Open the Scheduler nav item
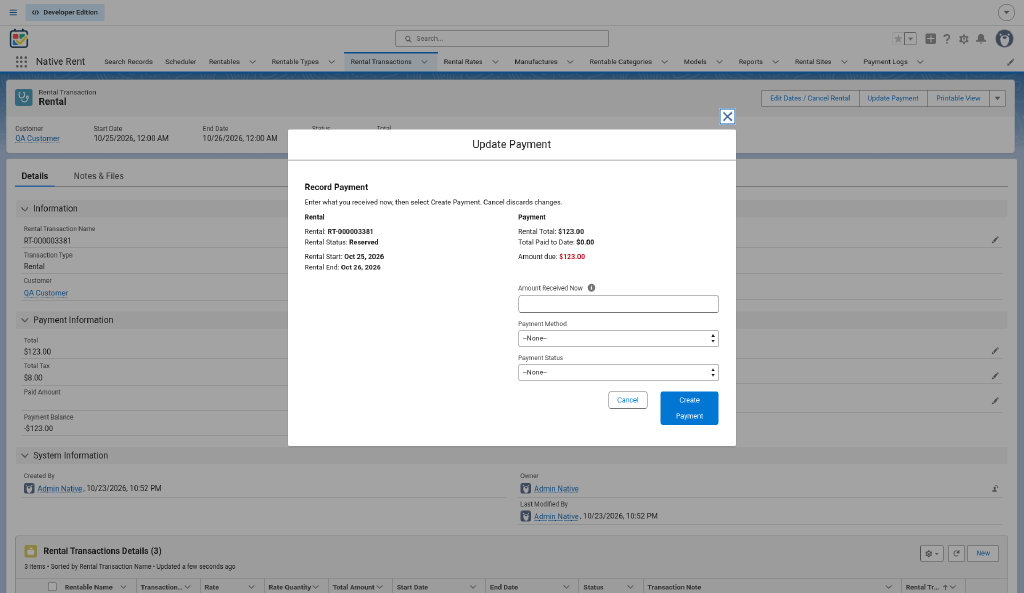The height and width of the screenshot is (593, 1024). pyautogui.click(x=180, y=62)
